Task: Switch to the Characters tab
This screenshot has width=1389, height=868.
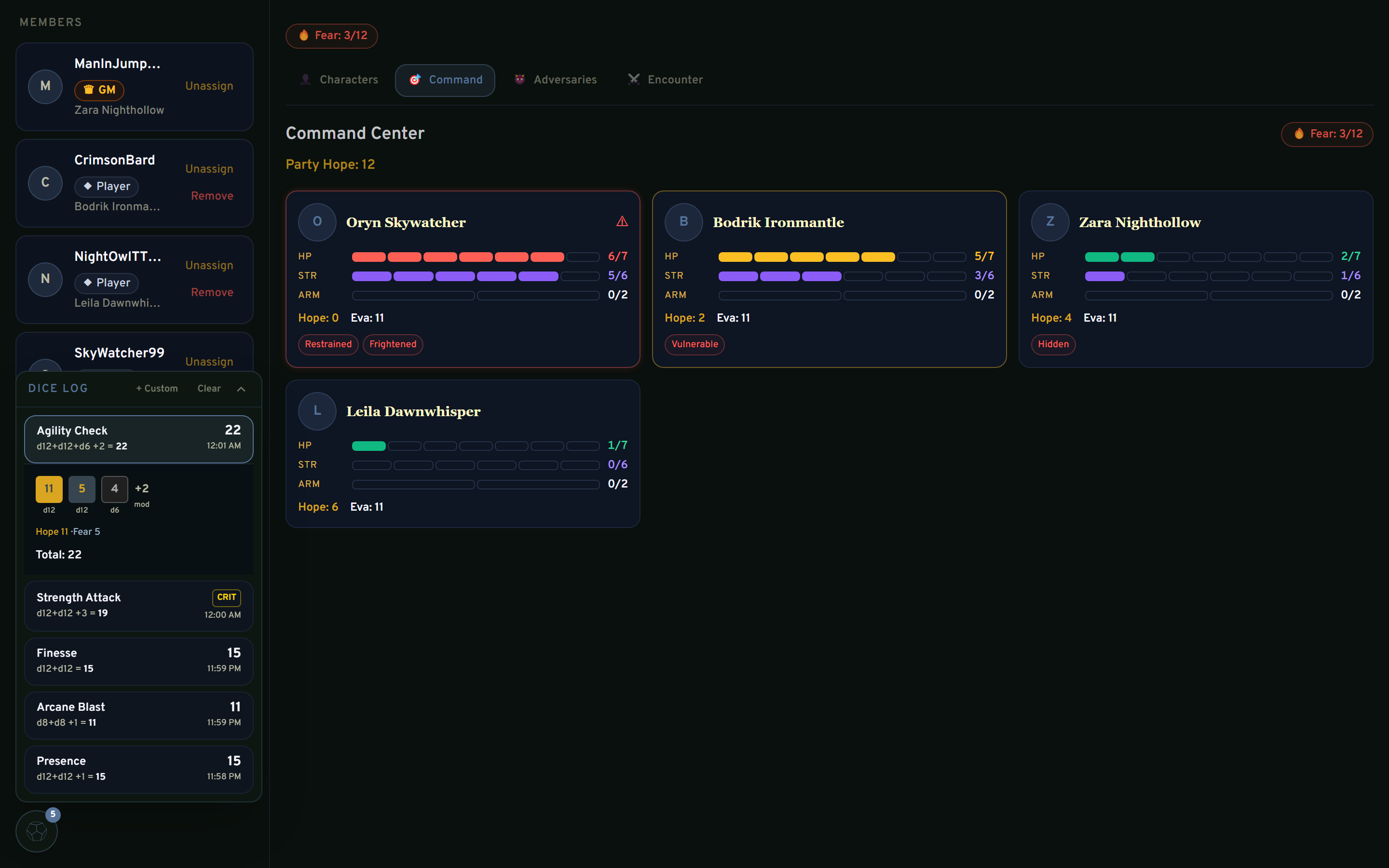Action: click(339, 79)
